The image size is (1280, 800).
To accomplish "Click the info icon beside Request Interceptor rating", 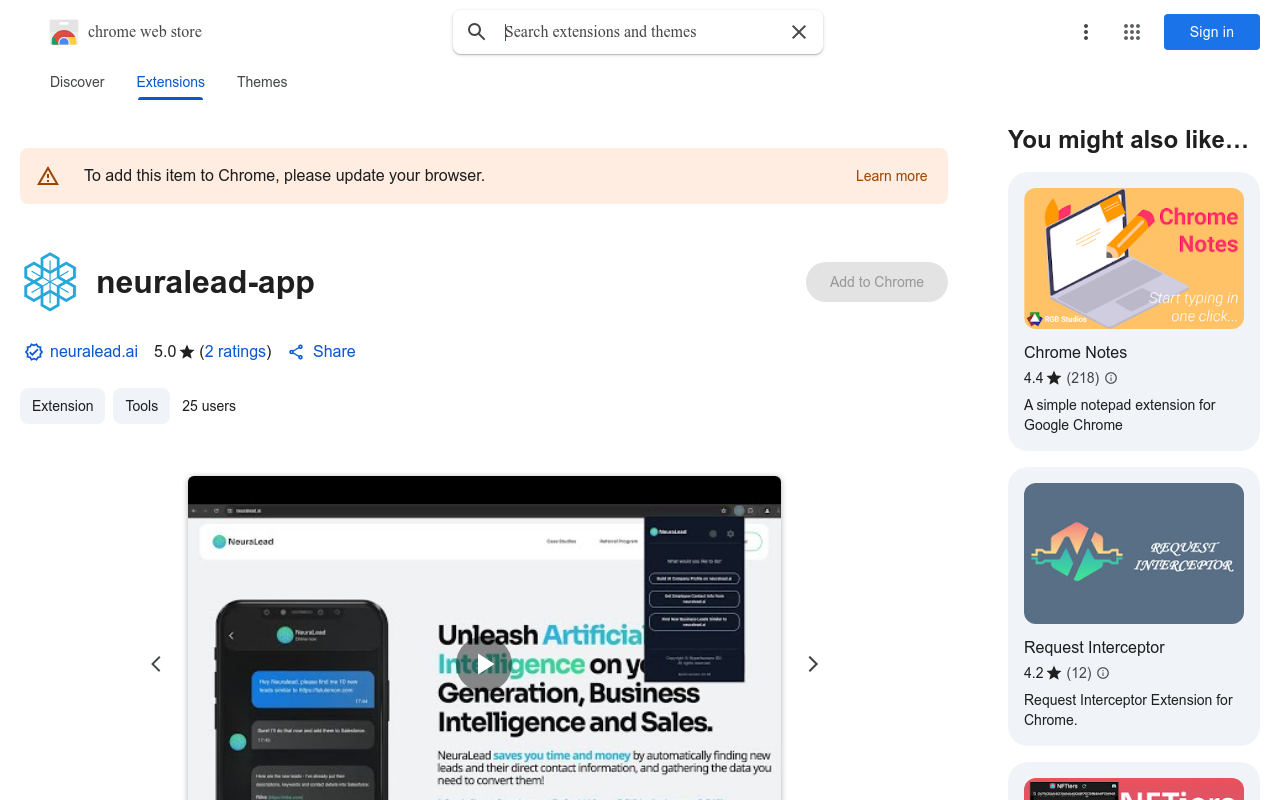I will click(1102, 673).
